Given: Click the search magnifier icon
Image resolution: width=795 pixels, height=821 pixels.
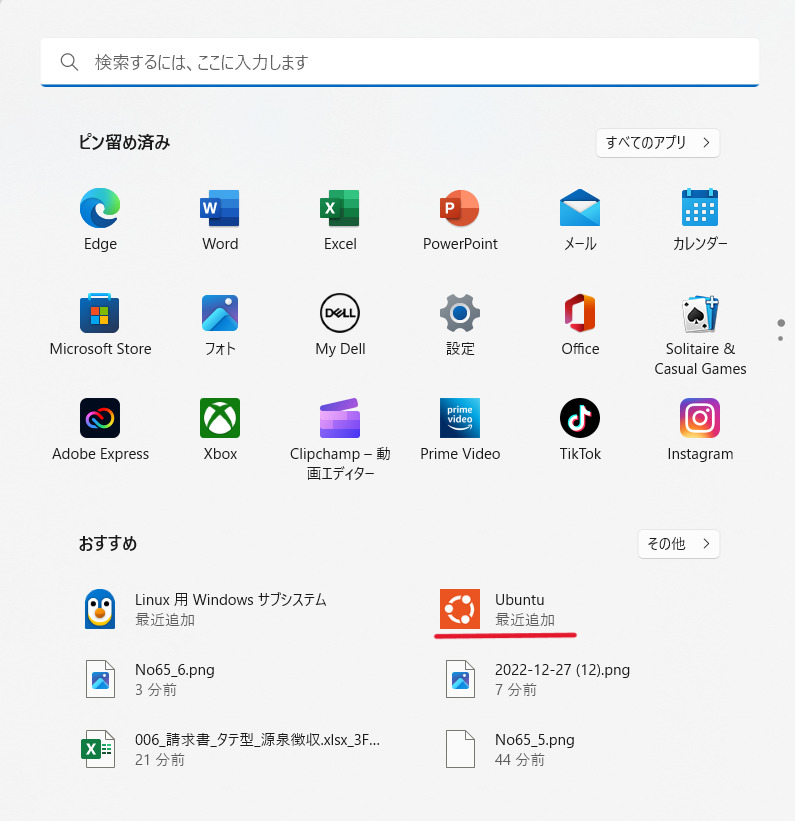Looking at the screenshot, I should (x=69, y=62).
